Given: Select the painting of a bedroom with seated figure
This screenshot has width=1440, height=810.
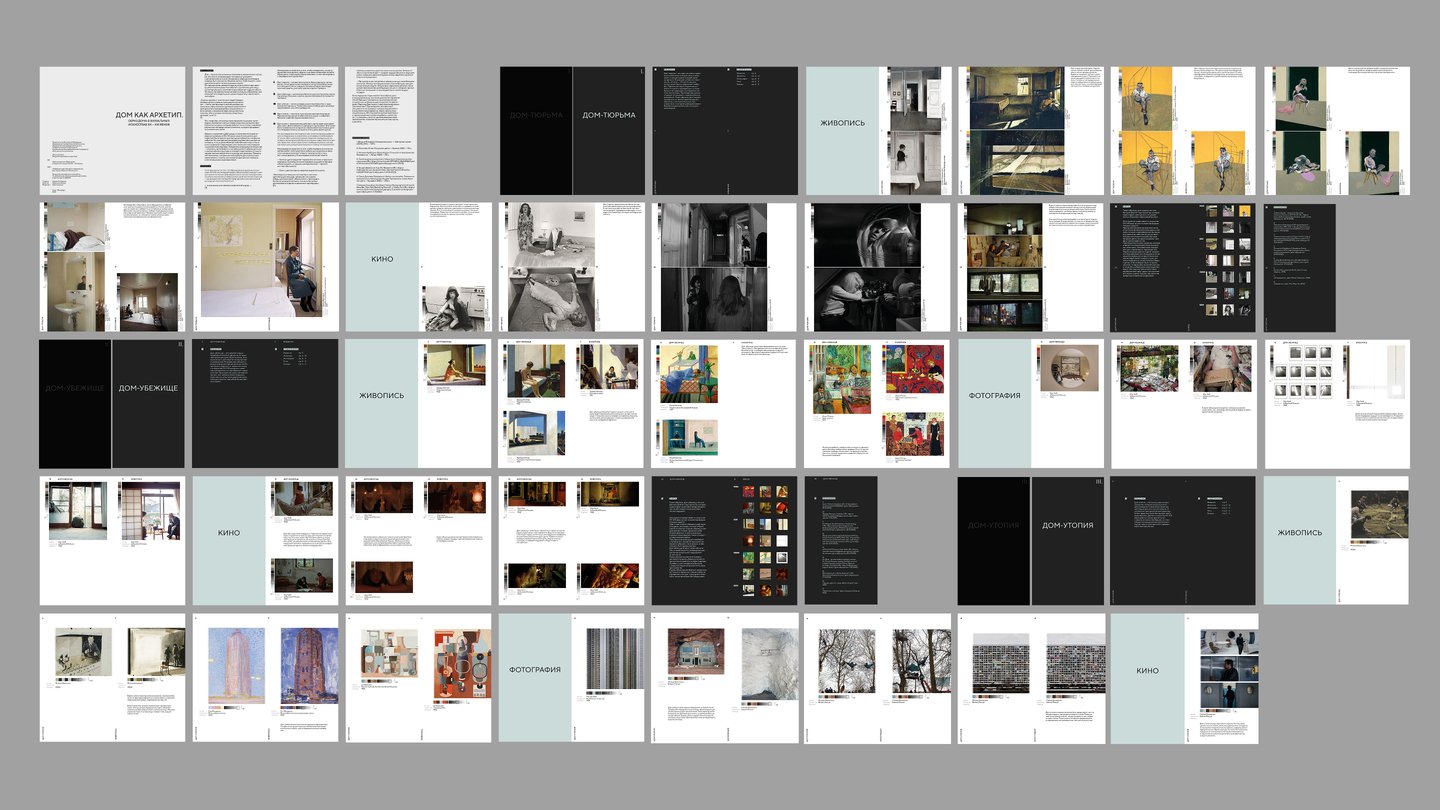Looking at the screenshot, I should (x=1015, y=98).
